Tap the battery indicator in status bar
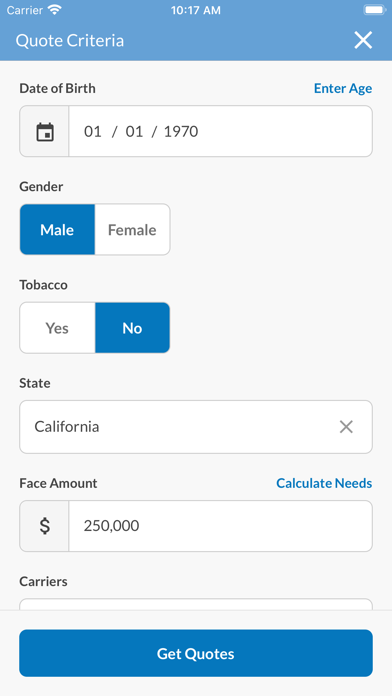Viewport: 392px width, 696px height. (374, 10)
